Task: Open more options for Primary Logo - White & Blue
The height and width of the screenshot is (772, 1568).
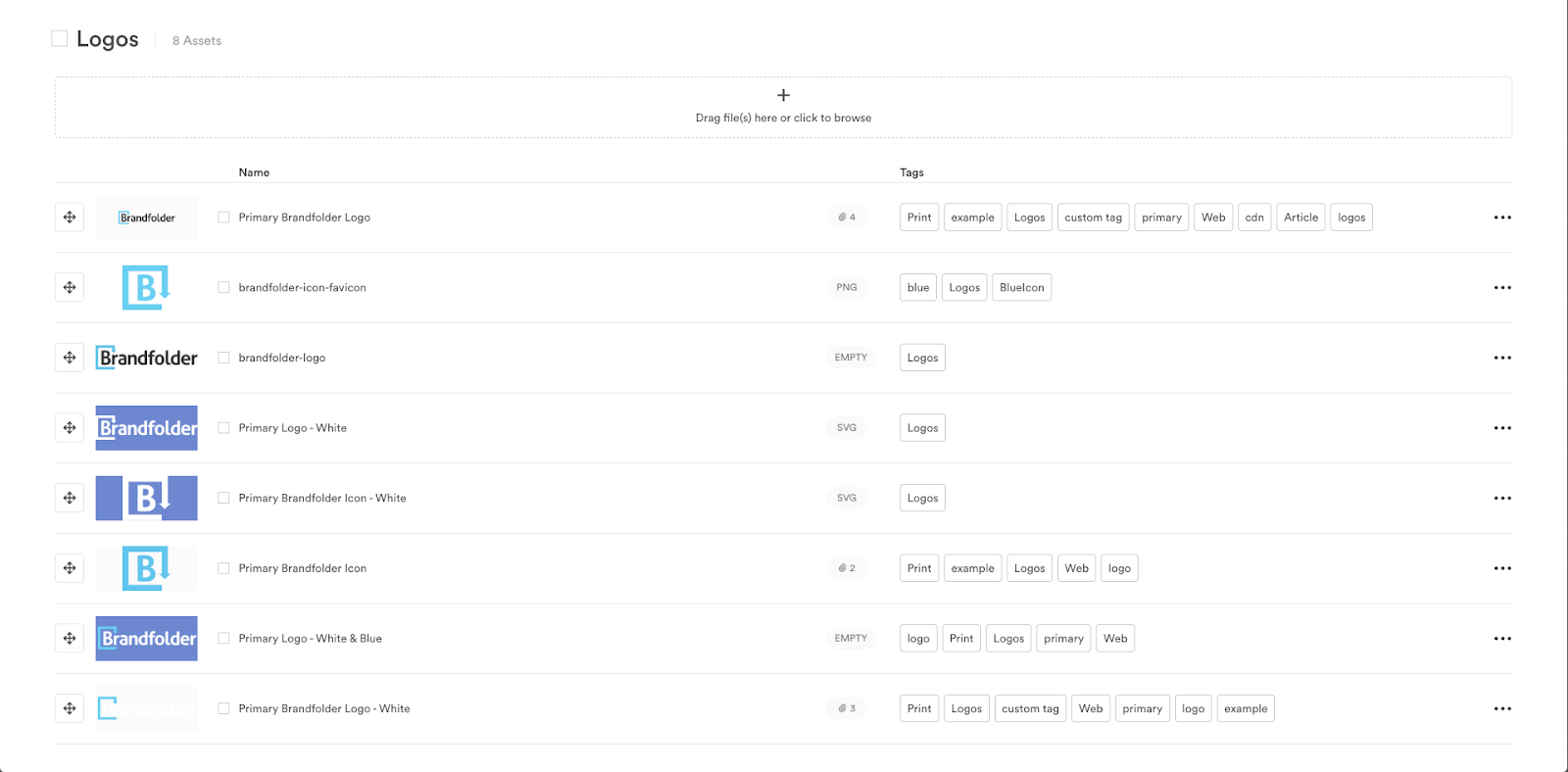Action: 1502,639
